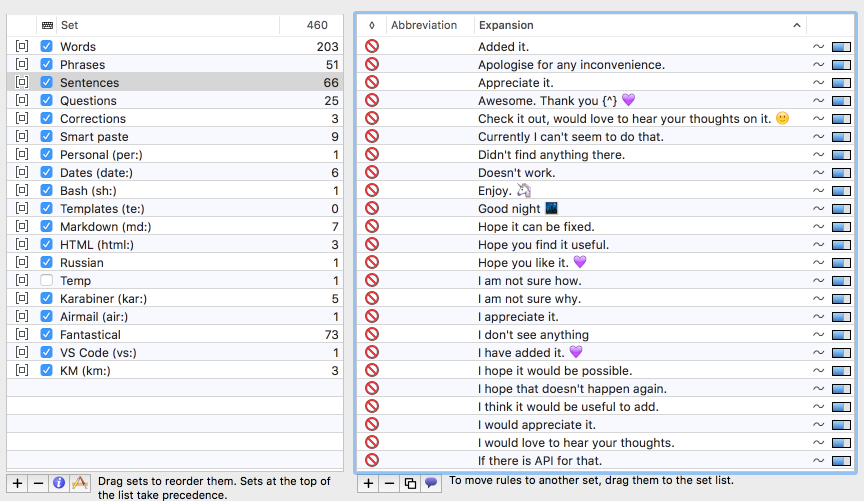Select the Karabiner (kar:) set row

[x=175, y=299]
